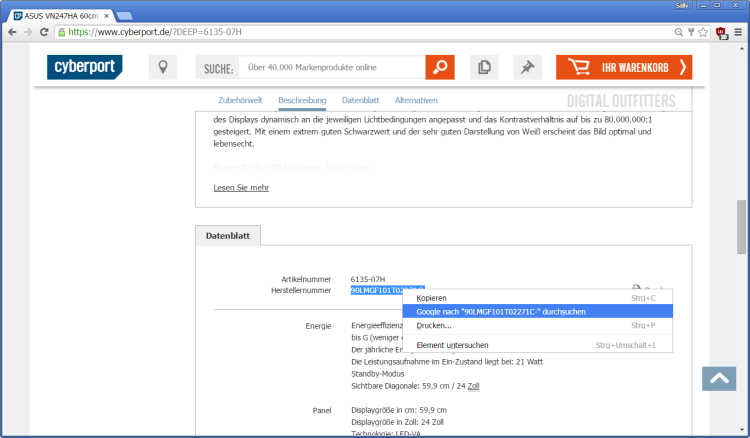This screenshot has height=438, width=750.
Task: Switch to the Zubehörwelt tab
Action: click(x=240, y=101)
